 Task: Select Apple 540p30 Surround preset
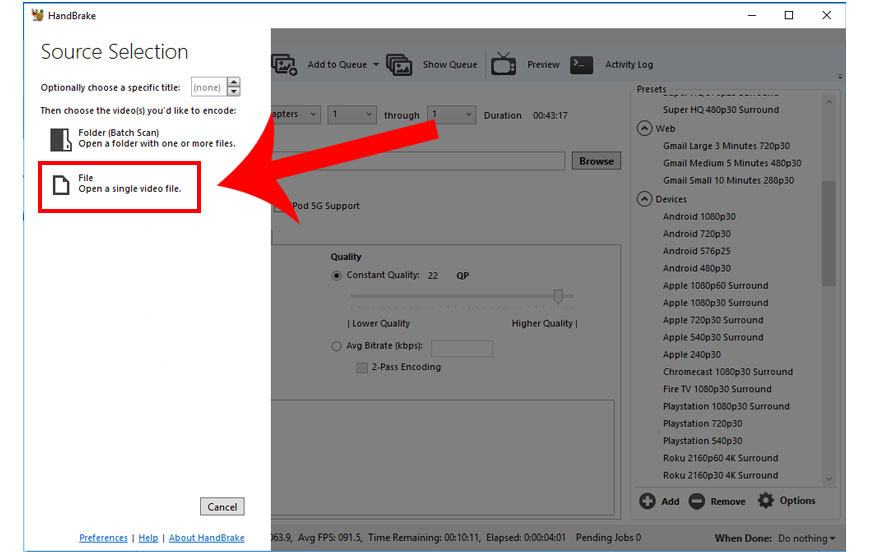[x=713, y=338]
